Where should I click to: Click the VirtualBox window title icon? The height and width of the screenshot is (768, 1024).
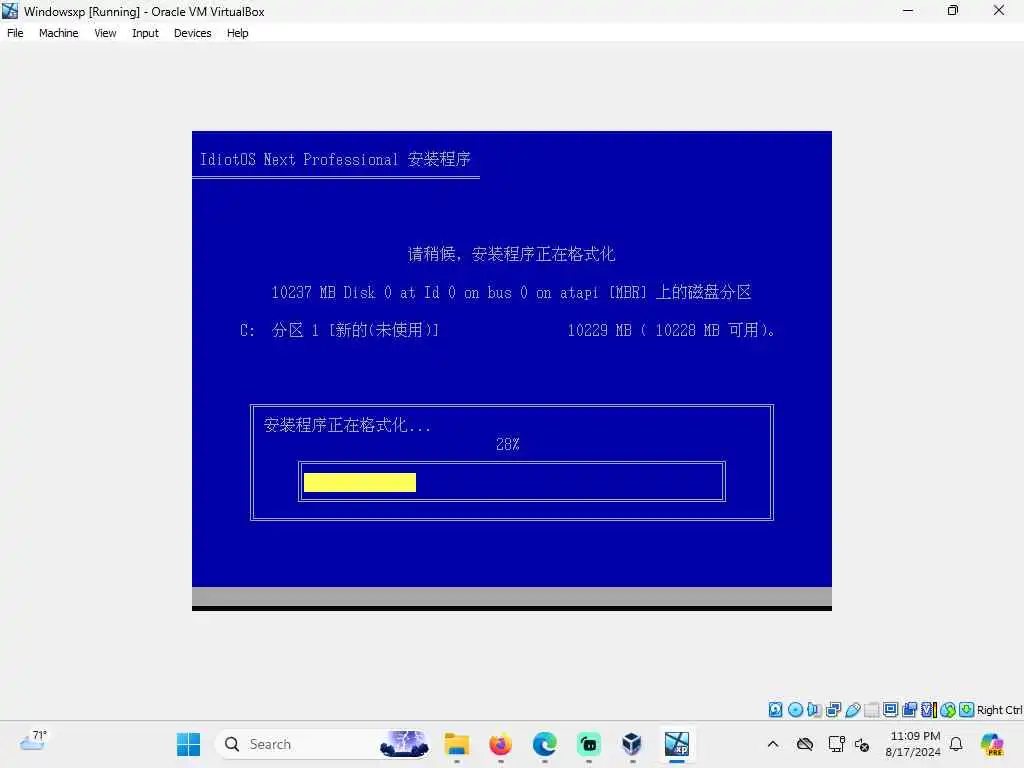(x=10, y=10)
